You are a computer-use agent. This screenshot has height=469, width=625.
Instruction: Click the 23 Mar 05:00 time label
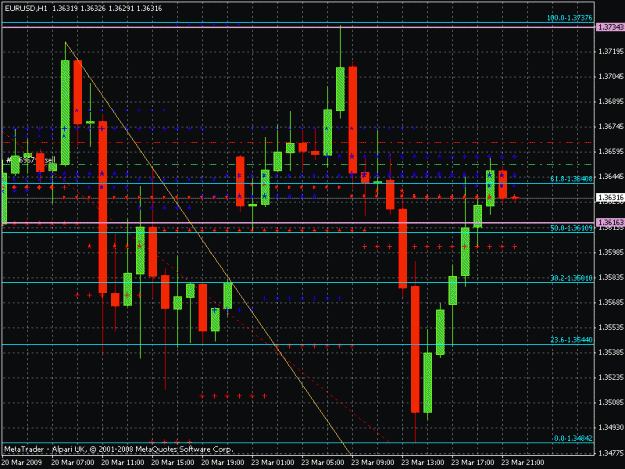(322, 462)
